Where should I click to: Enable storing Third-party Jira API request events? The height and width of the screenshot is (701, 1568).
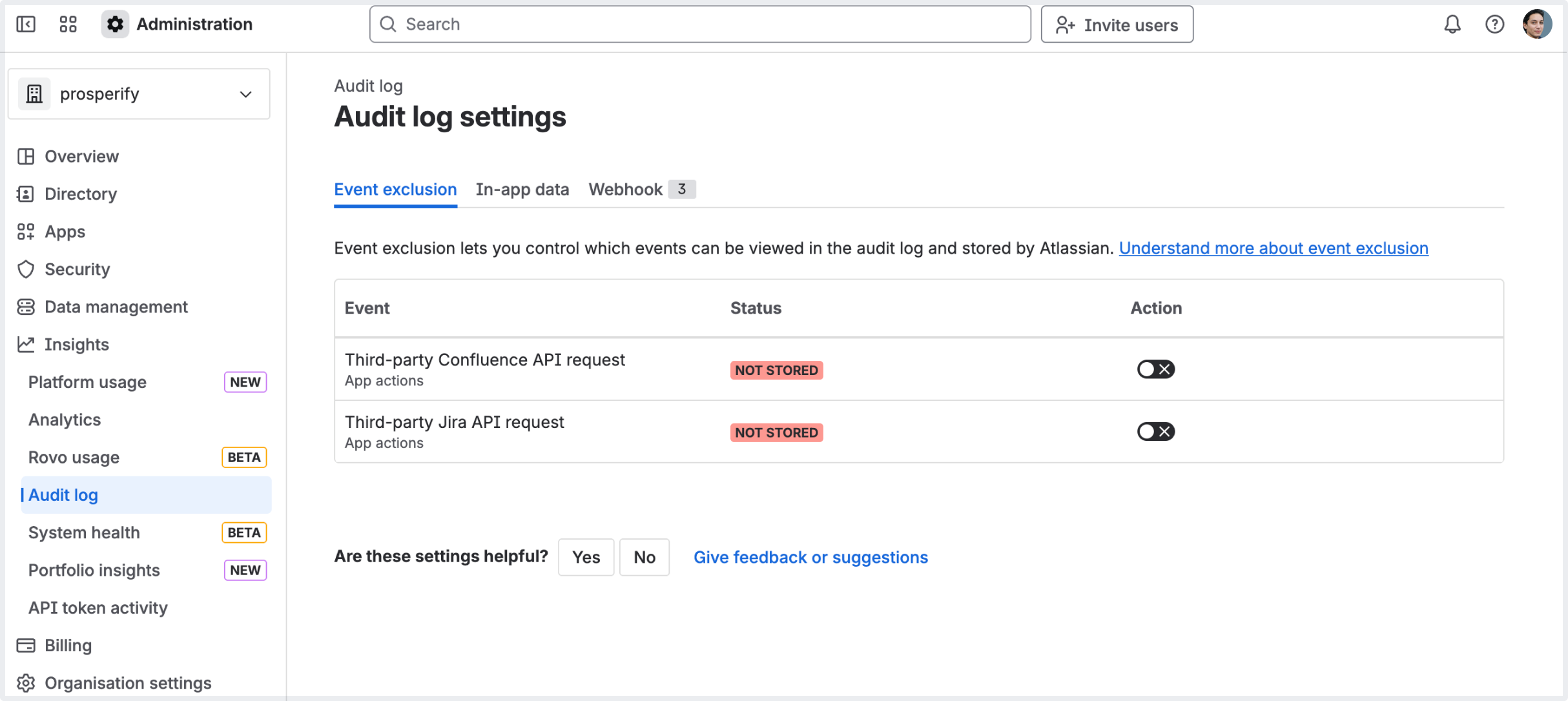tap(1155, 431)
